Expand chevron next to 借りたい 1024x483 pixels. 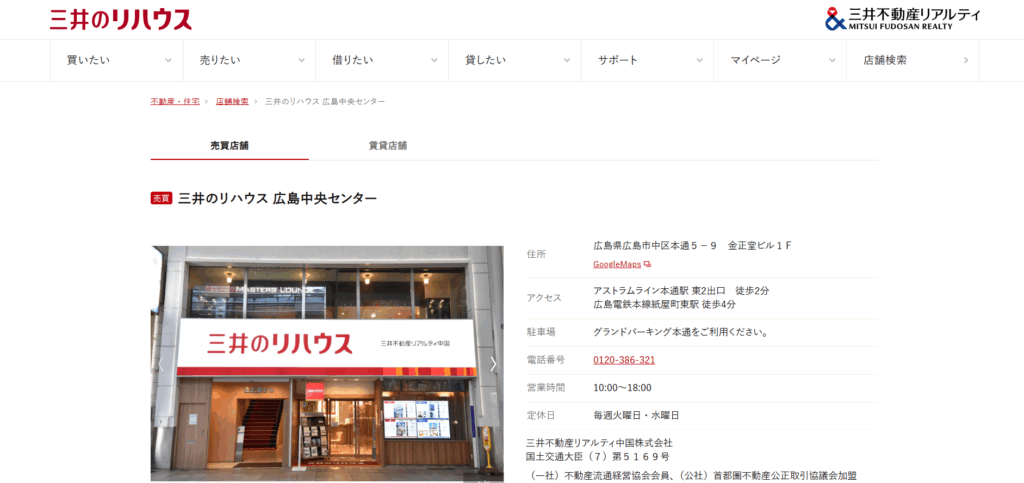click(x=434, y=60)
